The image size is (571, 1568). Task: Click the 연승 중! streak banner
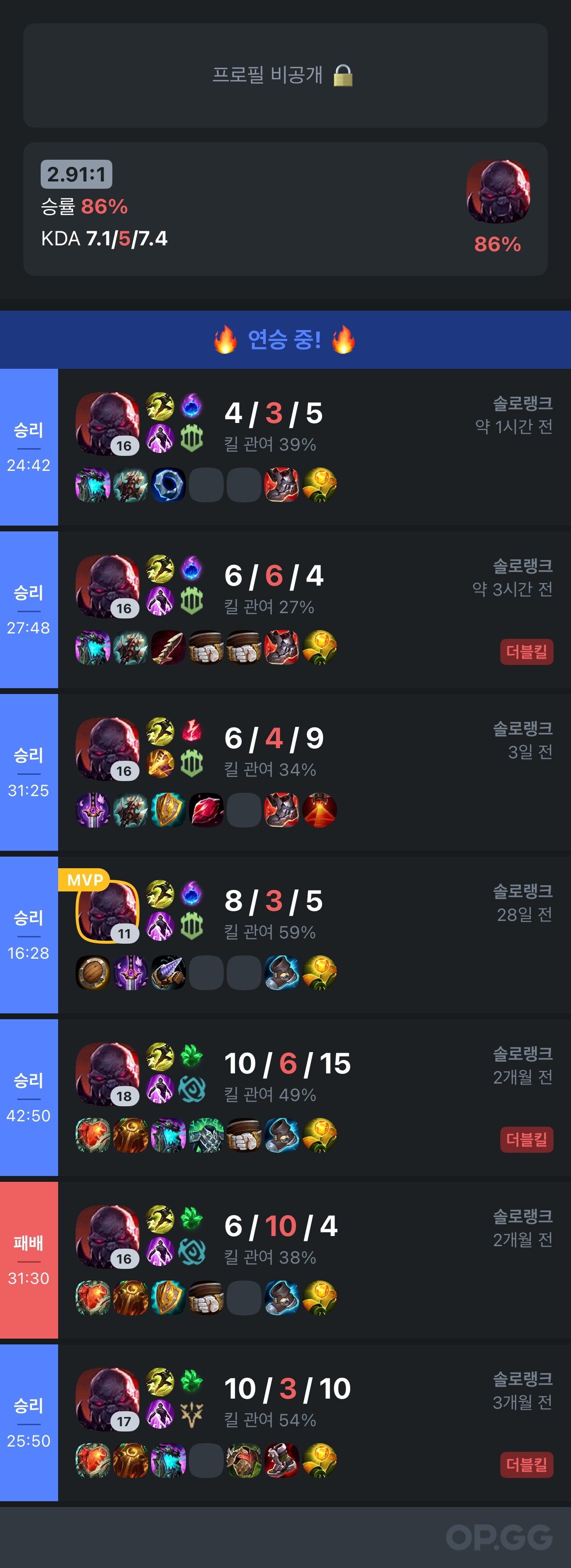tap(285, 340)
